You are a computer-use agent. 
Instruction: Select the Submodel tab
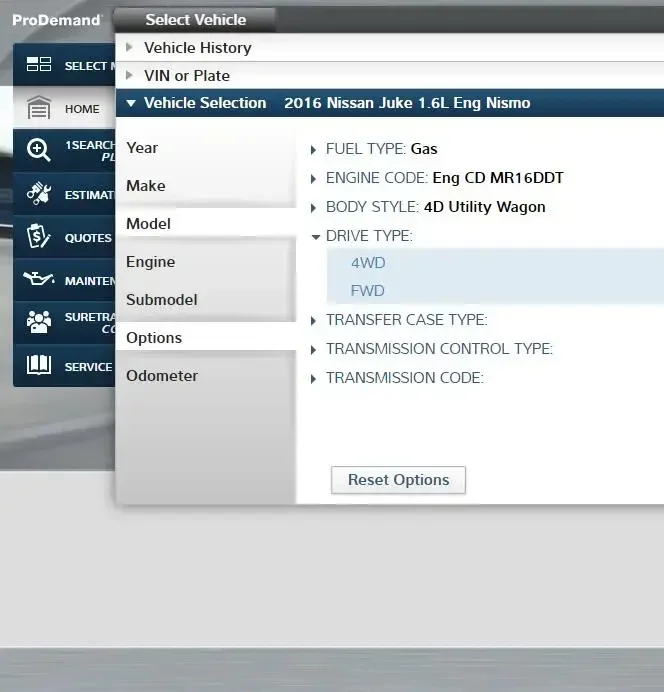tap(205, 300)
